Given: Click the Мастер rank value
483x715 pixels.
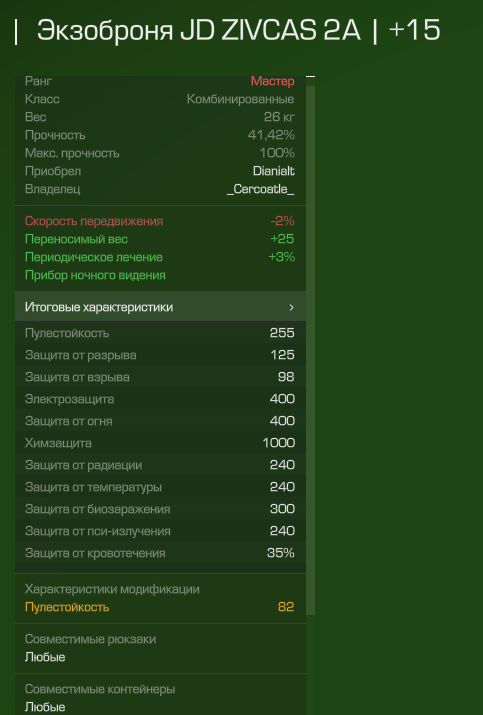Looking at the screenshot, I should (x=273, y=81).
